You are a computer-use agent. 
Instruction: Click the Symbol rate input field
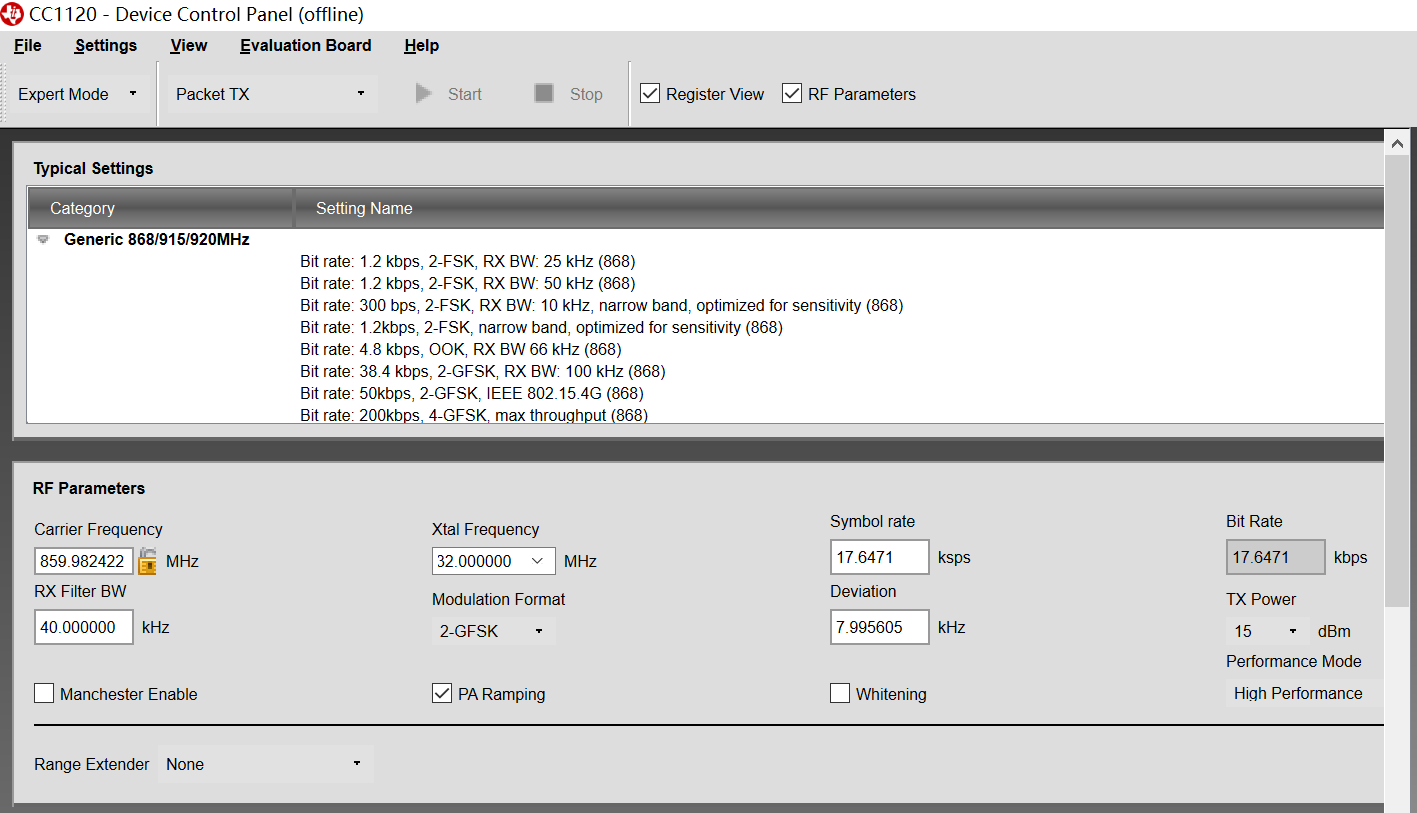pos(880,557)
